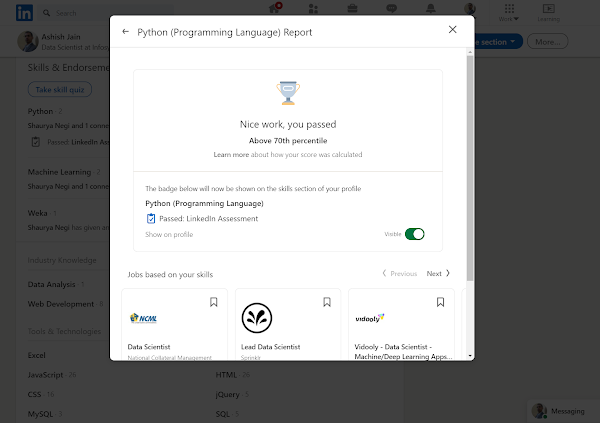Click the 'Above 70th percentile' text
Viewport: 600px width, 423px height.
(288, 140)
